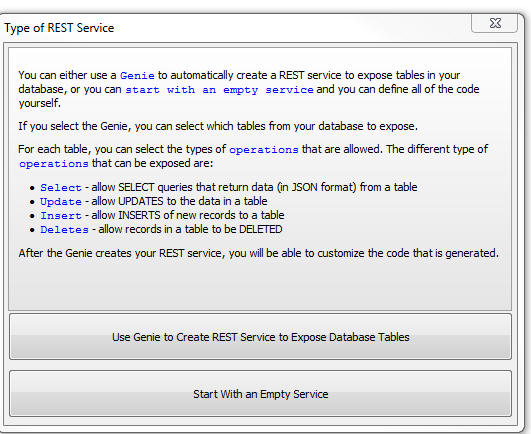Click the bullet before the Update link

(32, 202)
